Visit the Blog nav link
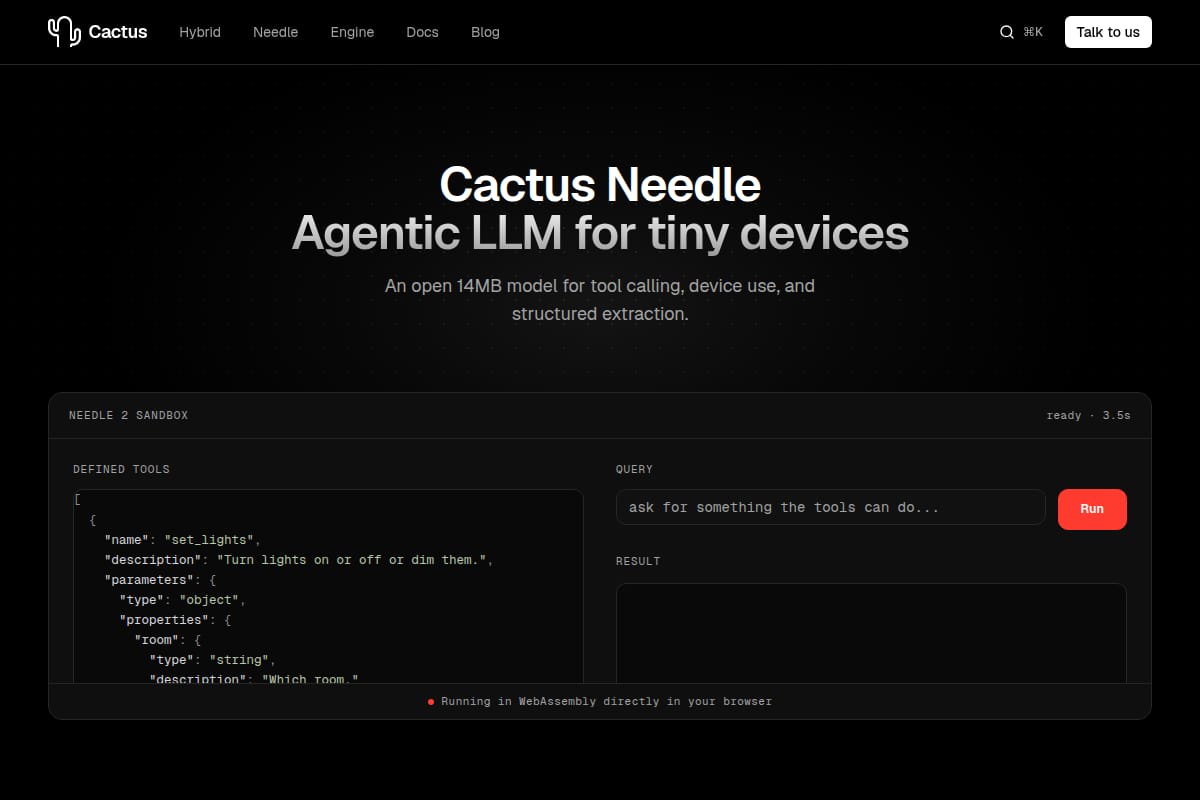 [x=485, y=32]
